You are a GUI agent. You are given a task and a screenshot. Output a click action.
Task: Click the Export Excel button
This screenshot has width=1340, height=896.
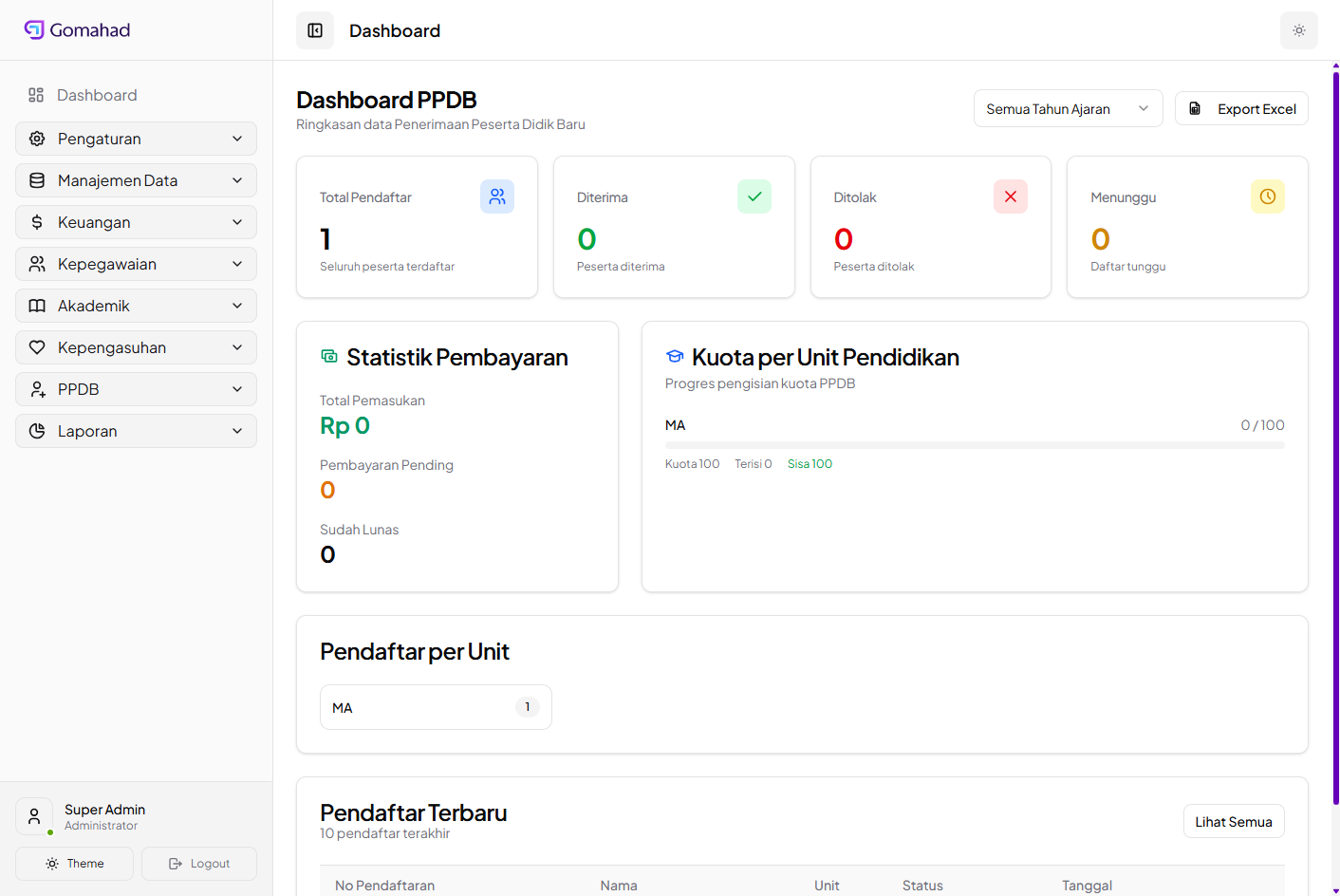point(1241,108)
